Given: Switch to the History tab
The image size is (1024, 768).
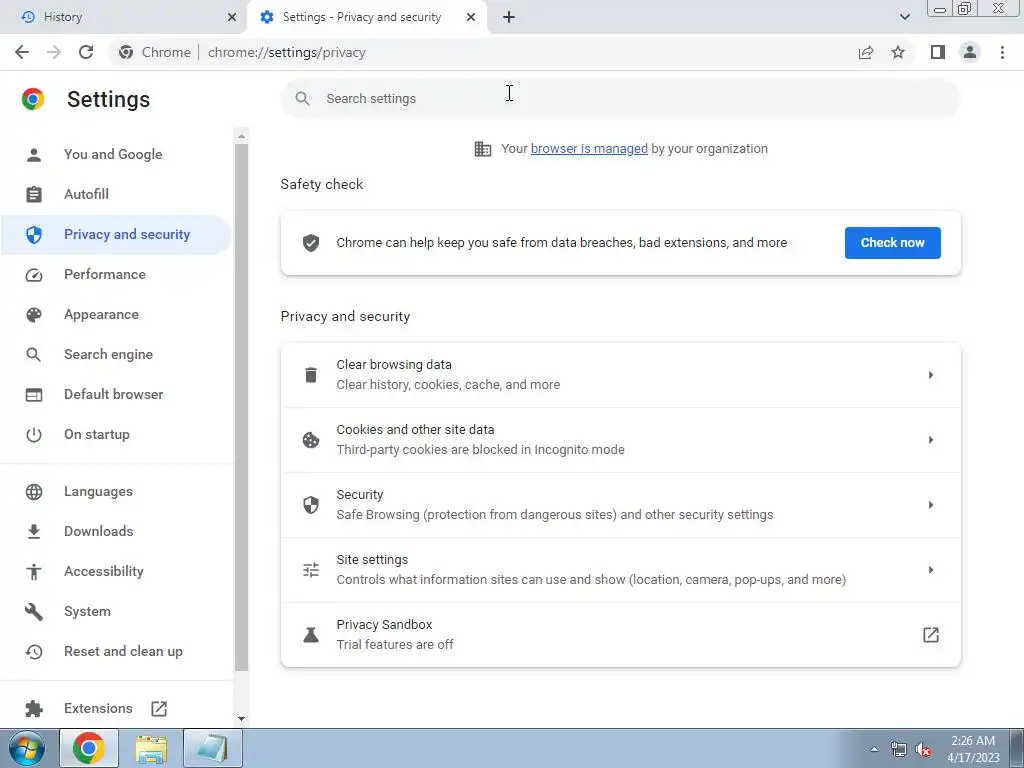Looking at the screenshot, I should coord(123,17).
